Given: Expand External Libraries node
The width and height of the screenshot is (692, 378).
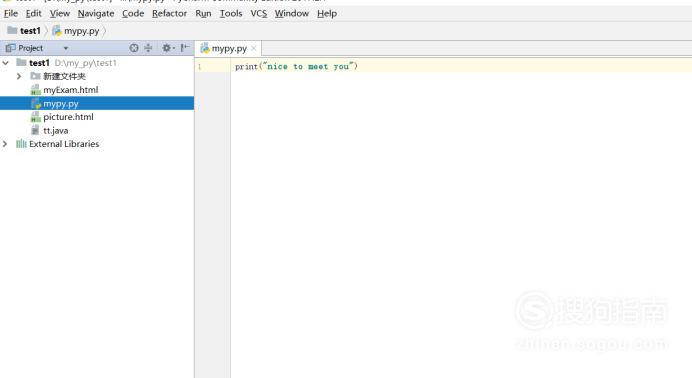Looking at the screenshot, I should pos(5,144).
